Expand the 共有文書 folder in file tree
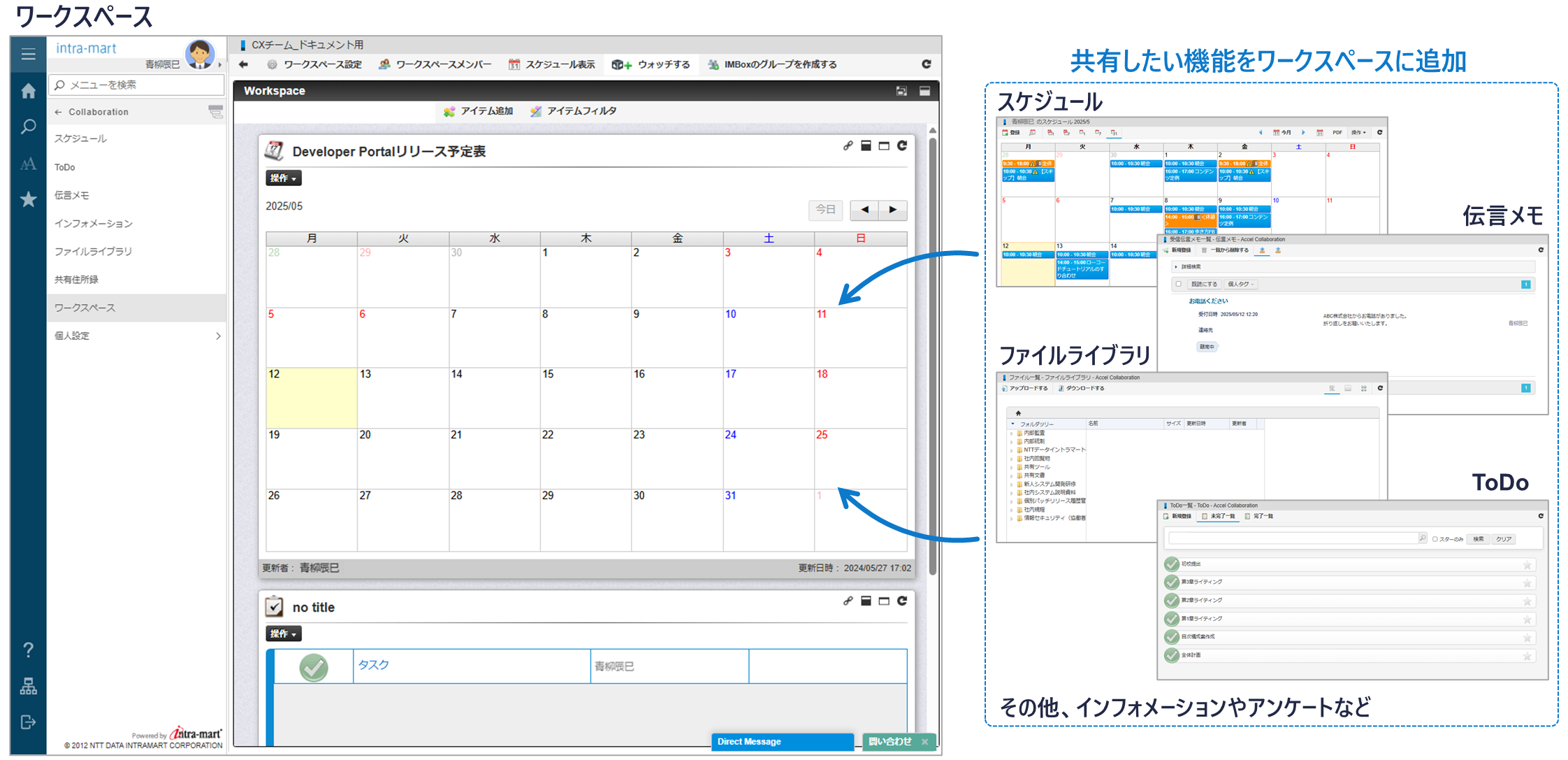Viewport: 1568px width, 760px height. tap(1012, 475)
